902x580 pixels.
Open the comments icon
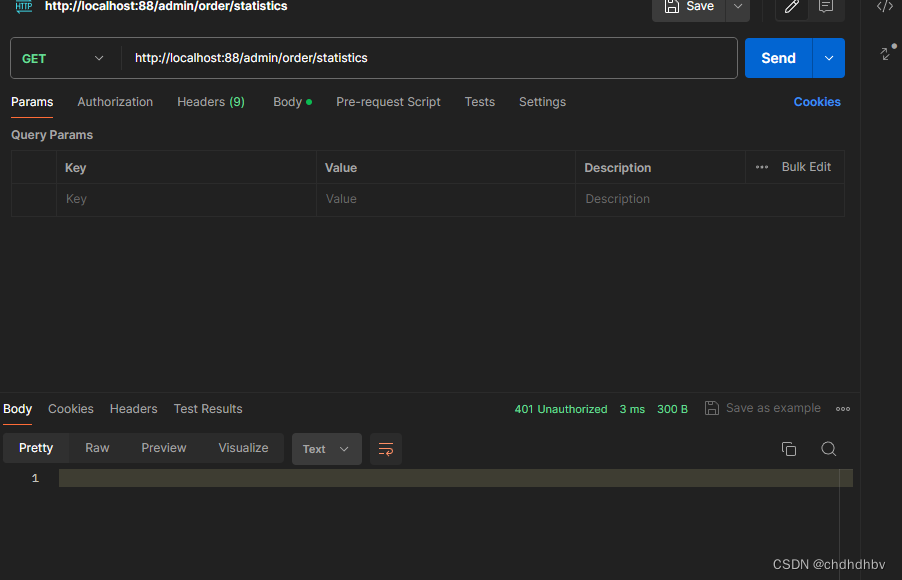point(825,7)
